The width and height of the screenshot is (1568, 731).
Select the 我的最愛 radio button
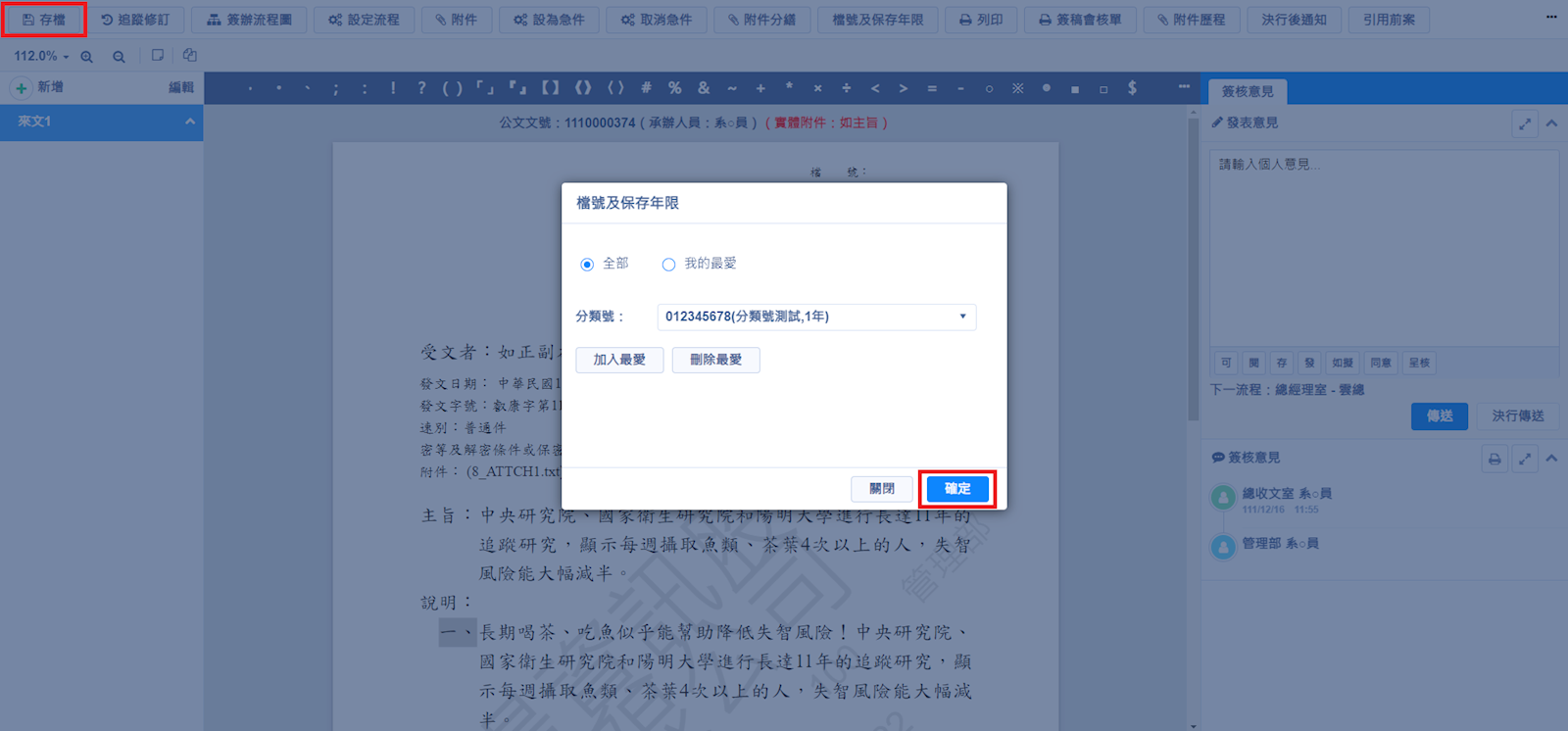coord(668,265)
